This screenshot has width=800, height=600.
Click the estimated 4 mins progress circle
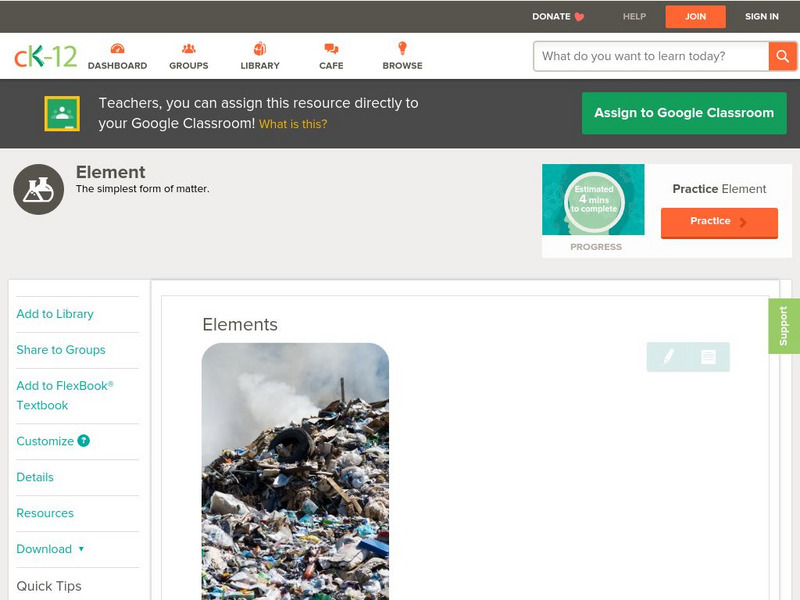[594, 201]
